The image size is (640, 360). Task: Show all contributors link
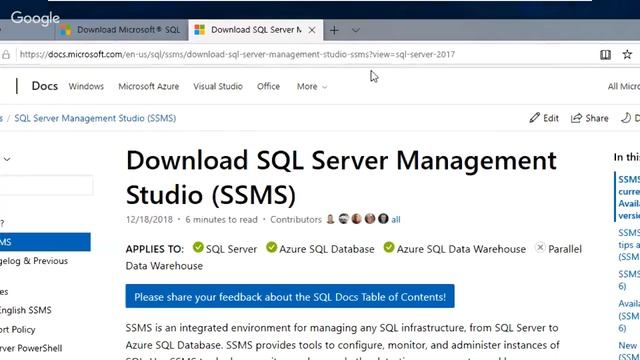point(396,220)
